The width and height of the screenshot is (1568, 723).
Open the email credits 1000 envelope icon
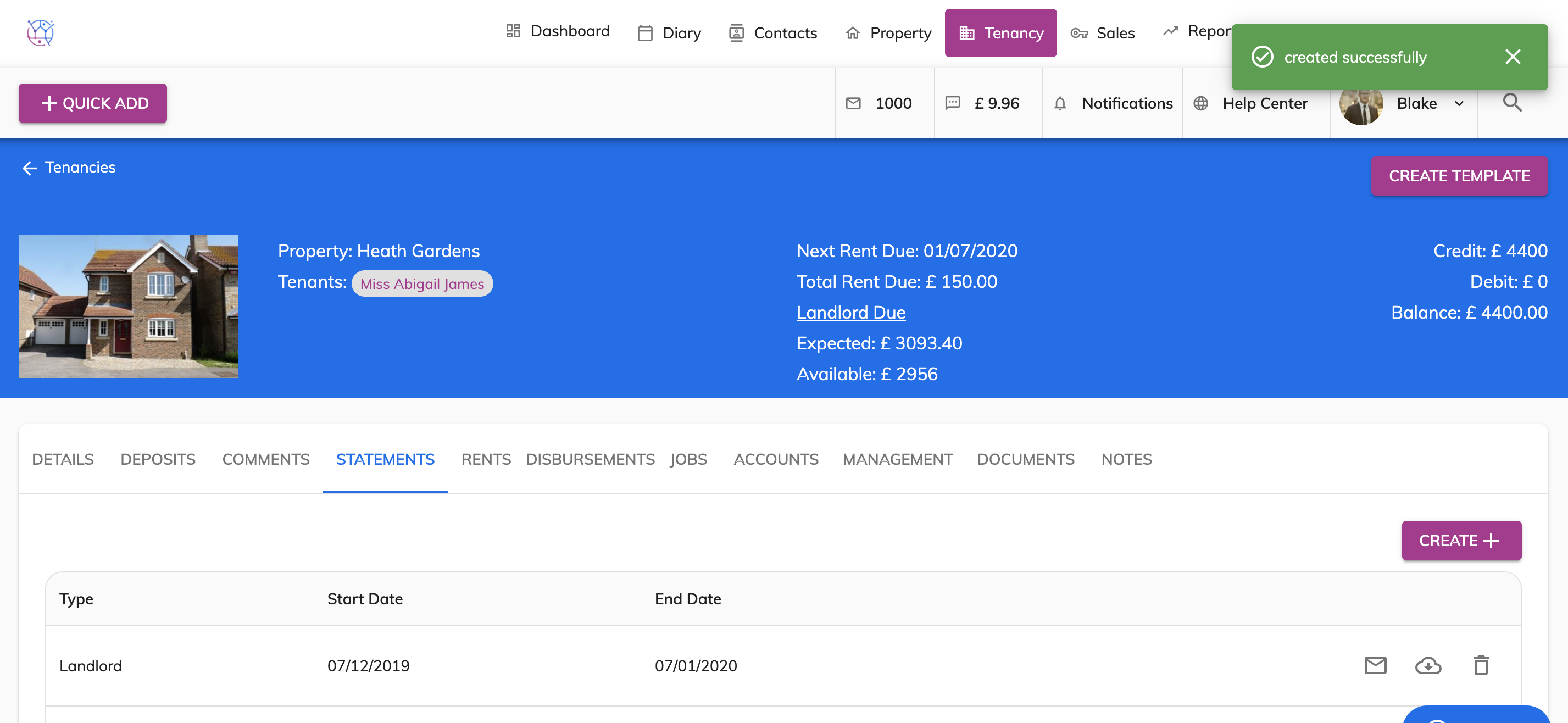[x=853, y=103]
